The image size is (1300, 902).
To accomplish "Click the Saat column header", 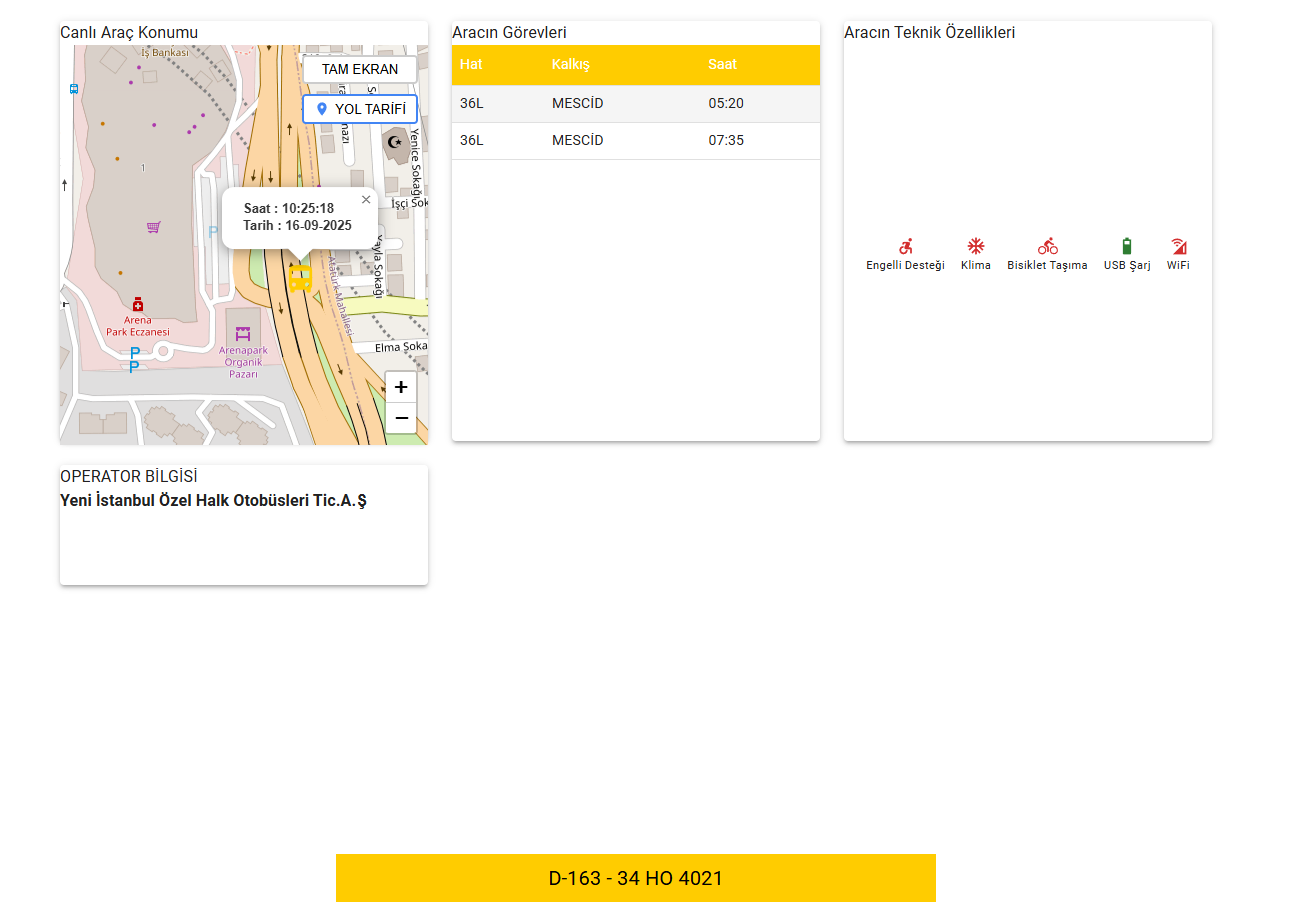I will 722,65.
